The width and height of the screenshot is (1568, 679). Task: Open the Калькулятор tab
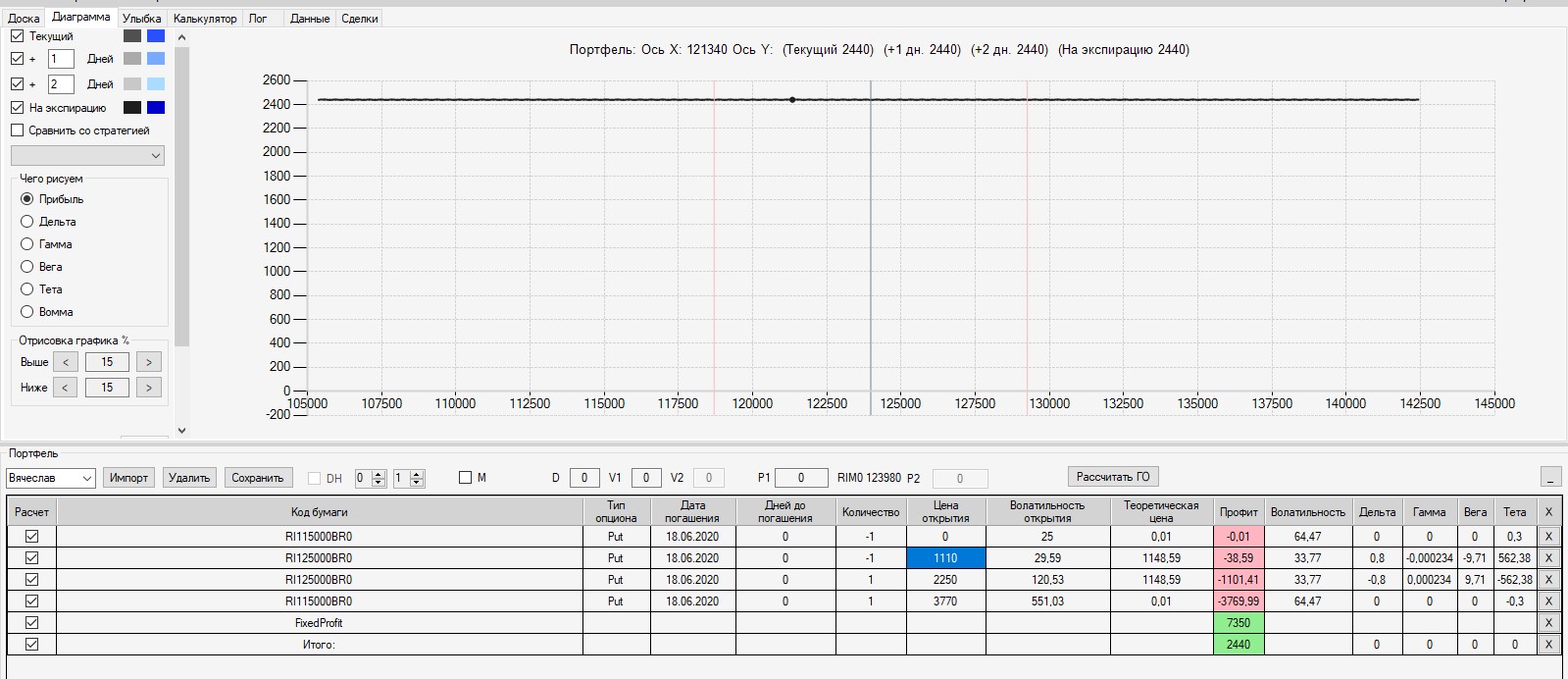click(x=205, y=18)
